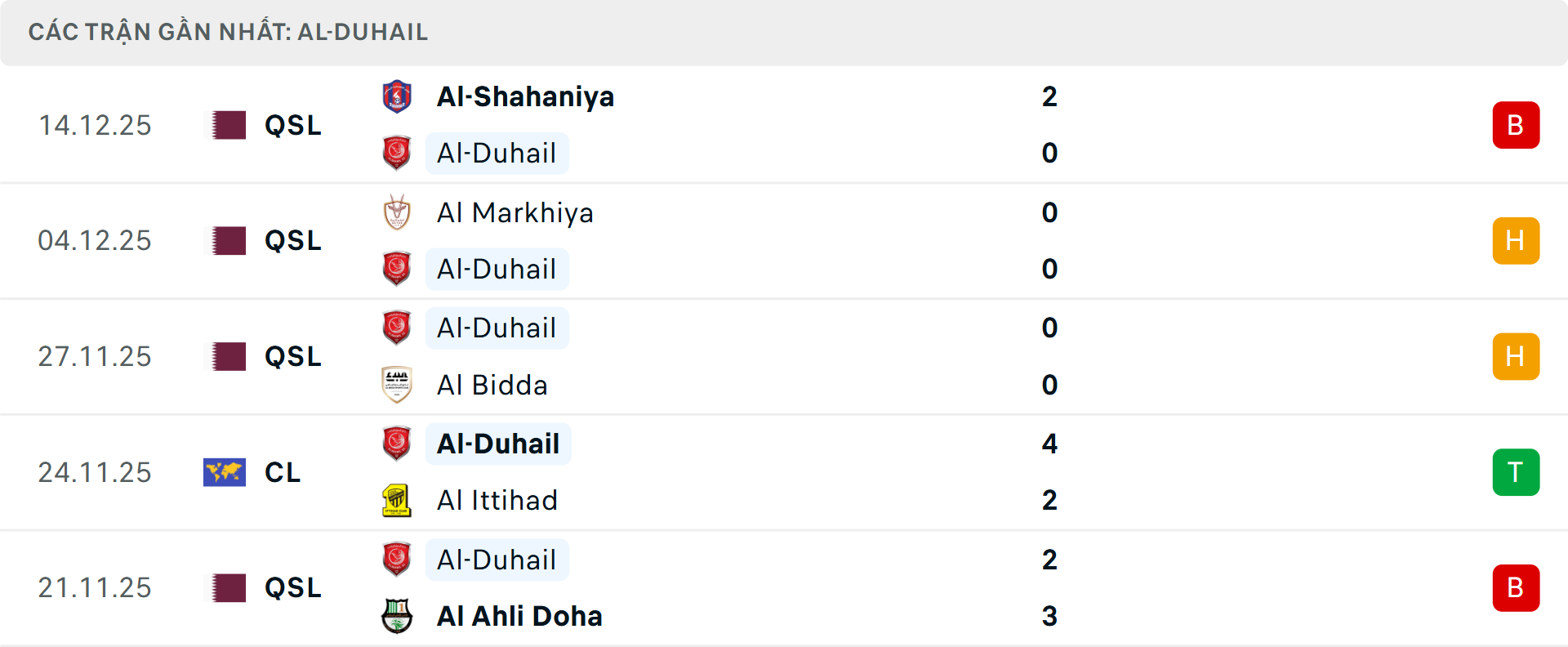Click the green T win badge for Al Ittihad match
Screen dimensions: 1568x647
coord(1517,471)
